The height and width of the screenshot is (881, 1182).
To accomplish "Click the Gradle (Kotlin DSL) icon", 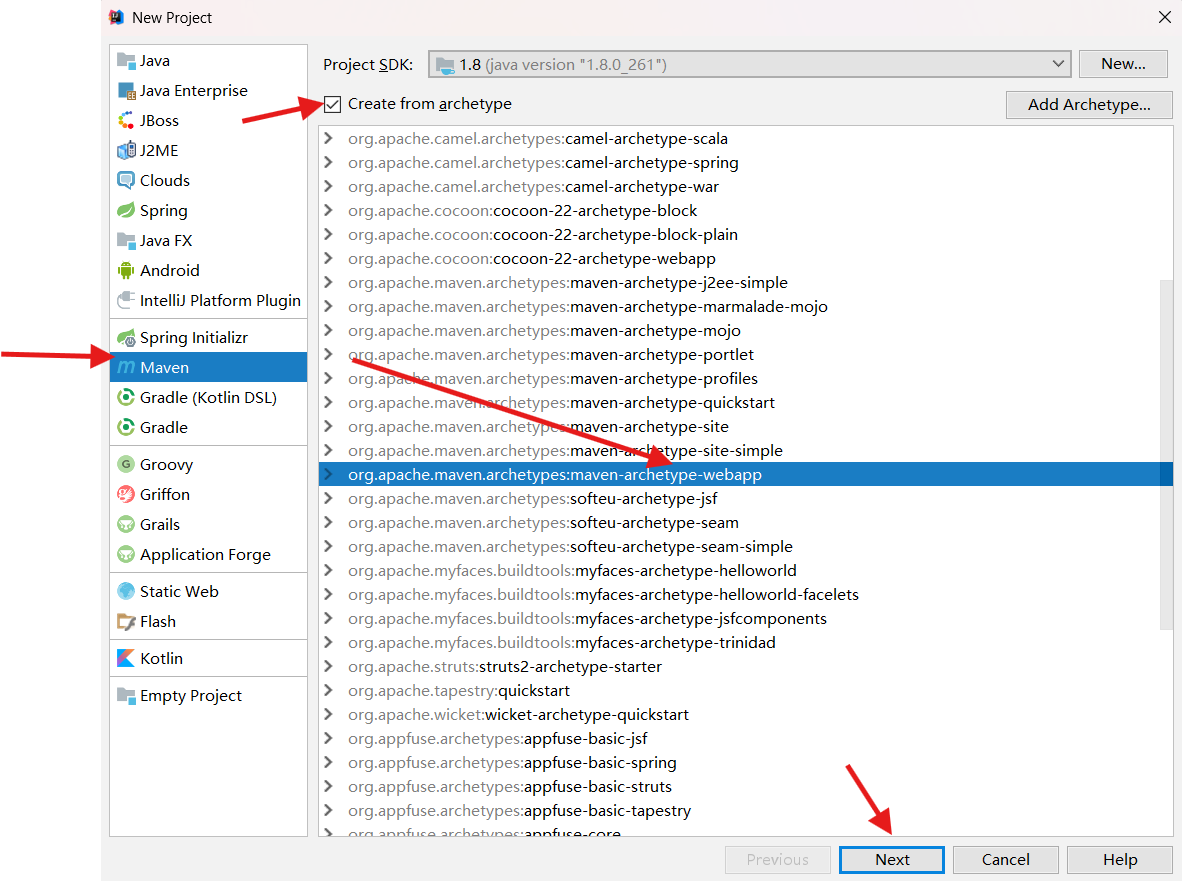I will tap(126, 397).
